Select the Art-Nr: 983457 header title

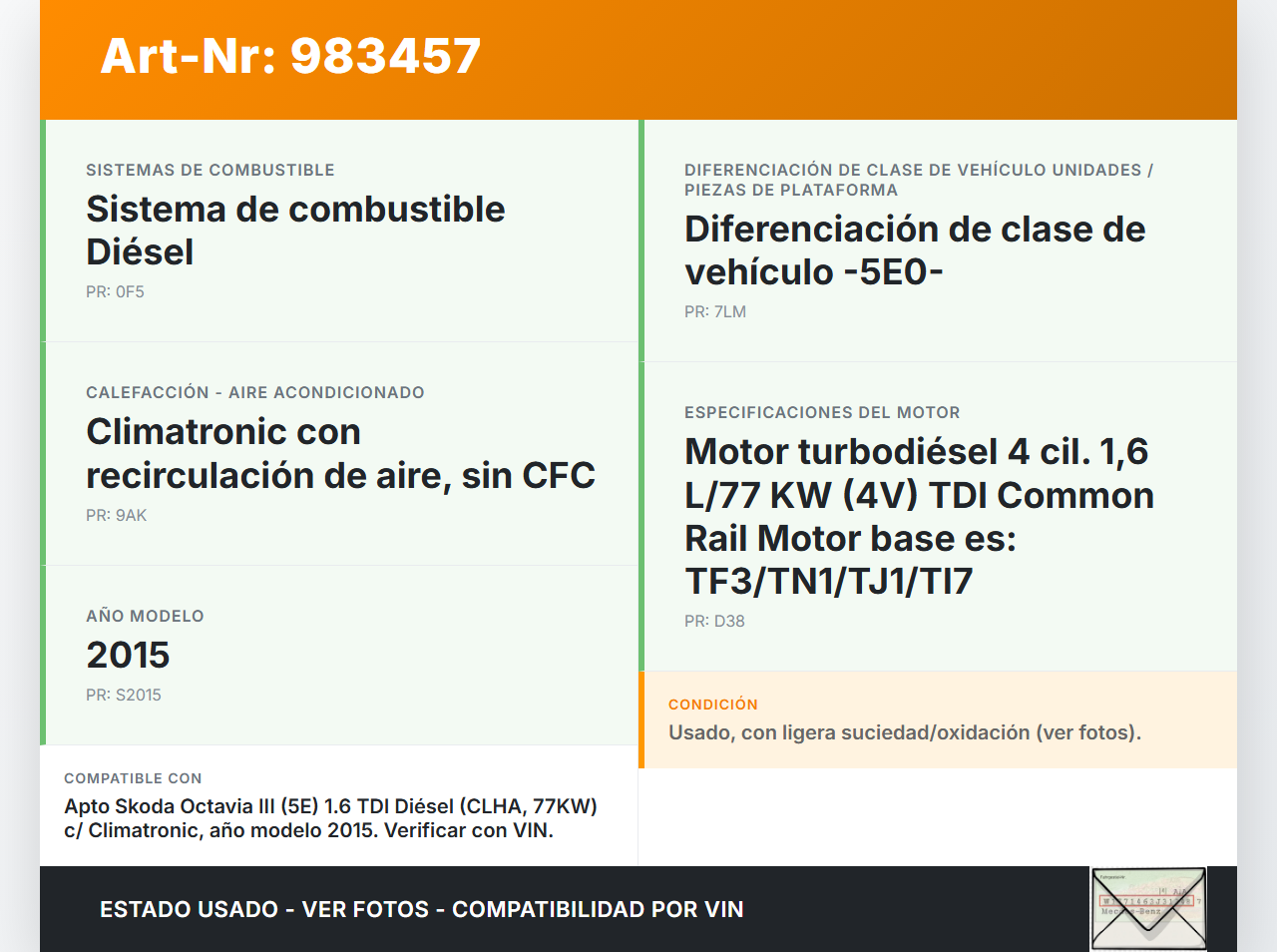pos(290,56)
